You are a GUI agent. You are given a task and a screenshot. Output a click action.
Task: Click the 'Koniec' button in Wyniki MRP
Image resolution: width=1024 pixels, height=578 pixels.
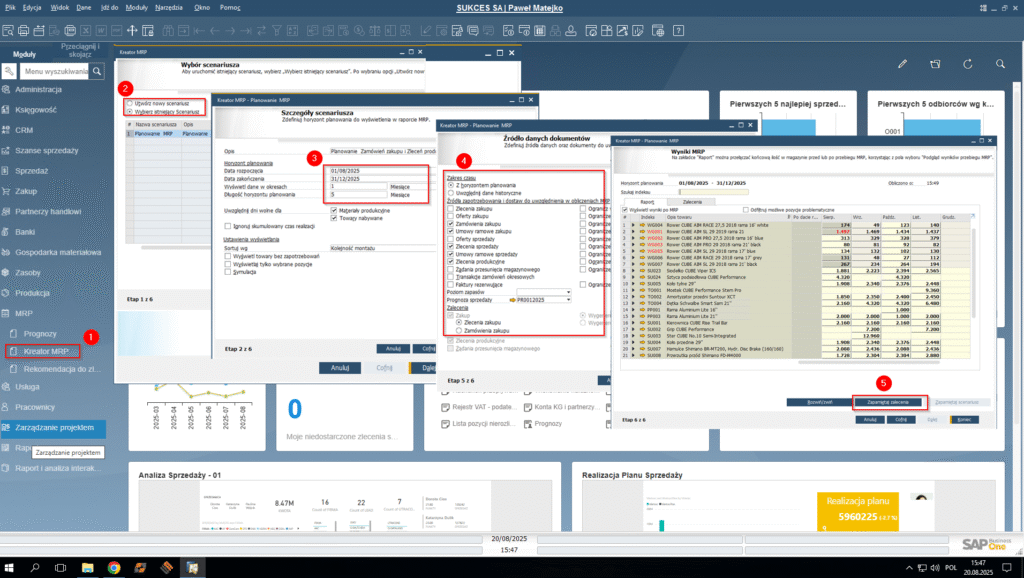click(964, 420)
